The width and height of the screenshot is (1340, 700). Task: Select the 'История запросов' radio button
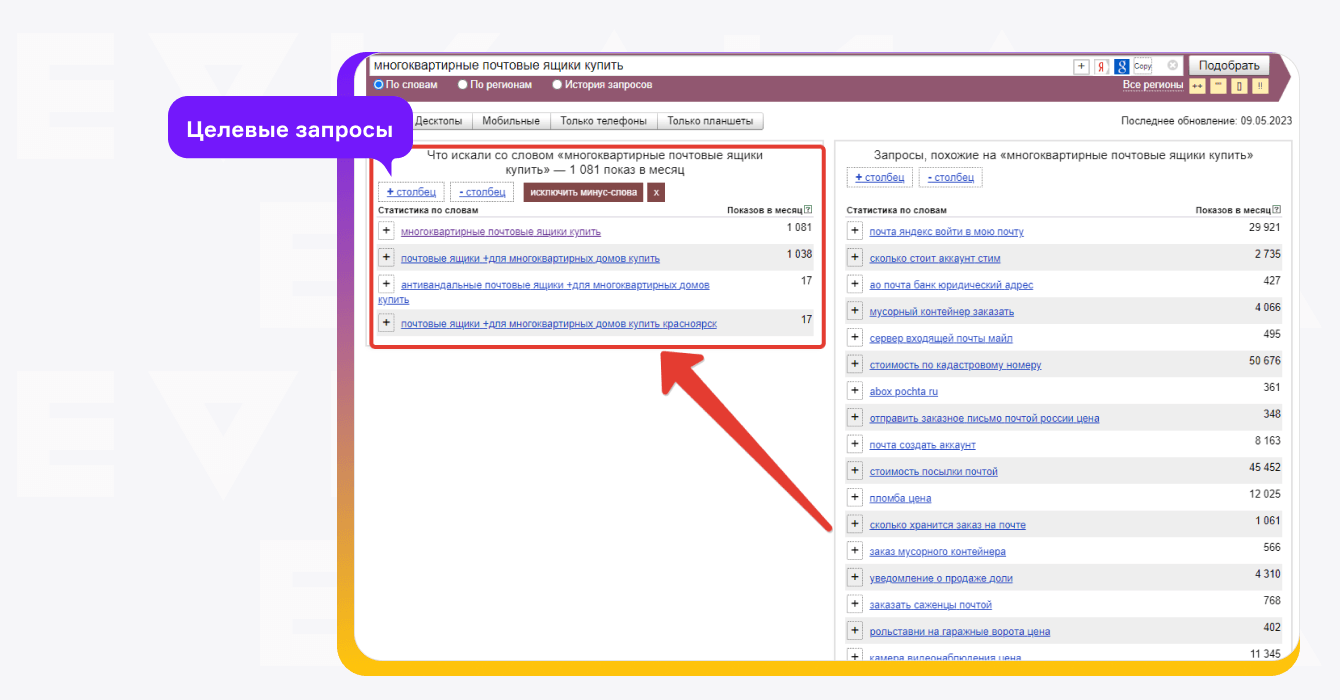pyautogui.click(x=557, y=85)
